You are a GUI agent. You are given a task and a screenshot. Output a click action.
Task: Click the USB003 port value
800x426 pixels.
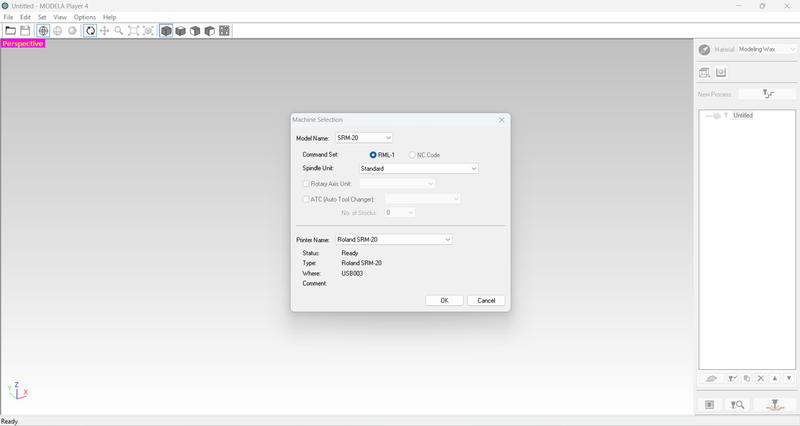(x=352, y=273)
